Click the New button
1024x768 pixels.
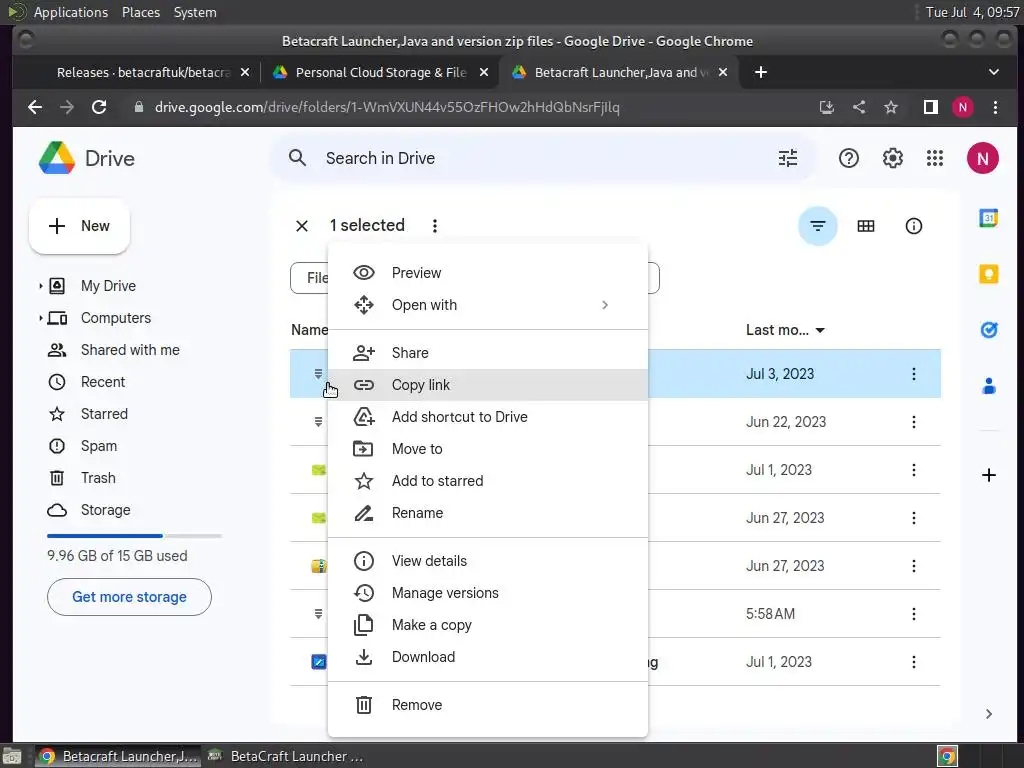[79, 226]
